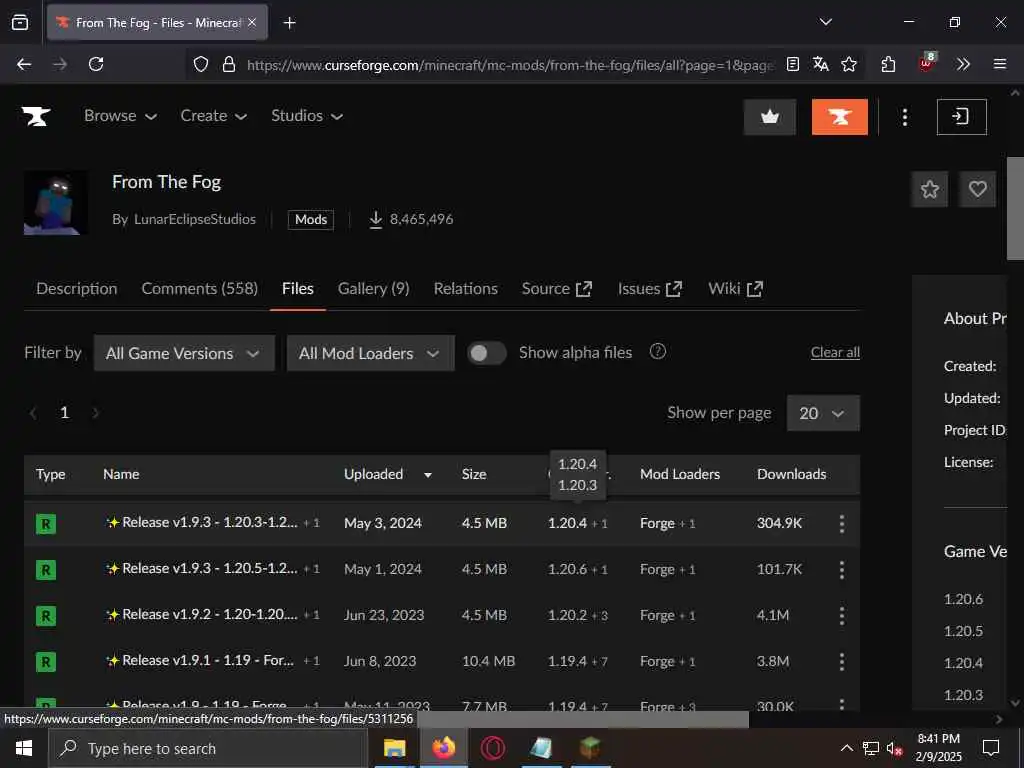Open LunarEclipseStudios author page

(x=195, y=219)
